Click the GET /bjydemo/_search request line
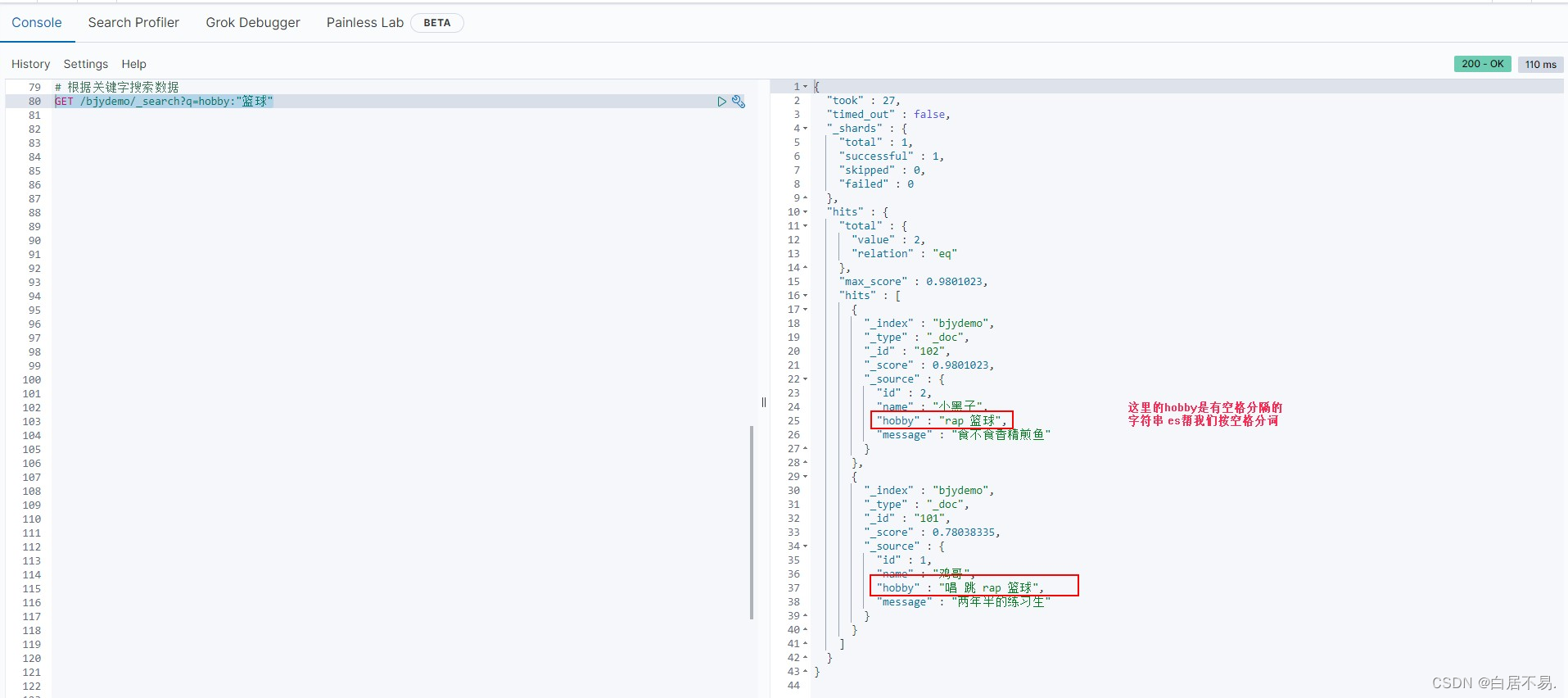This screenshot has width=1568, height=698. tap(164, 102)
